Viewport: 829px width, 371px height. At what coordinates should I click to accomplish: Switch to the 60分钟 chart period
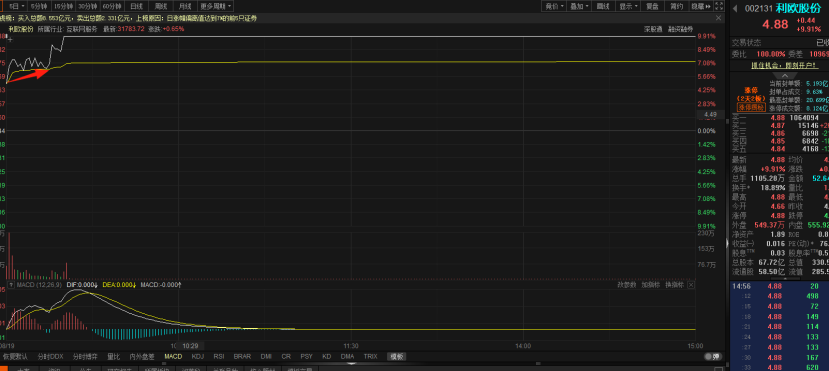tap(112, 6)
